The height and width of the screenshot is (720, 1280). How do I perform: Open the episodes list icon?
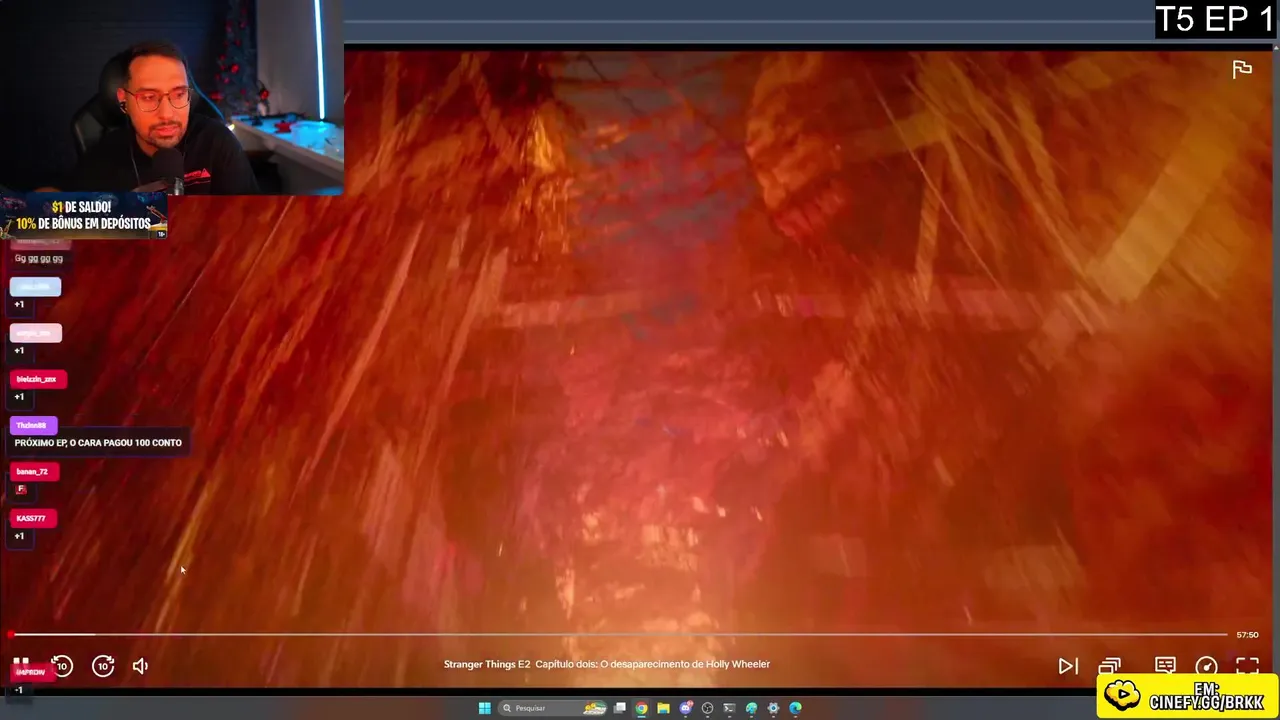[x=1110, y=666]
